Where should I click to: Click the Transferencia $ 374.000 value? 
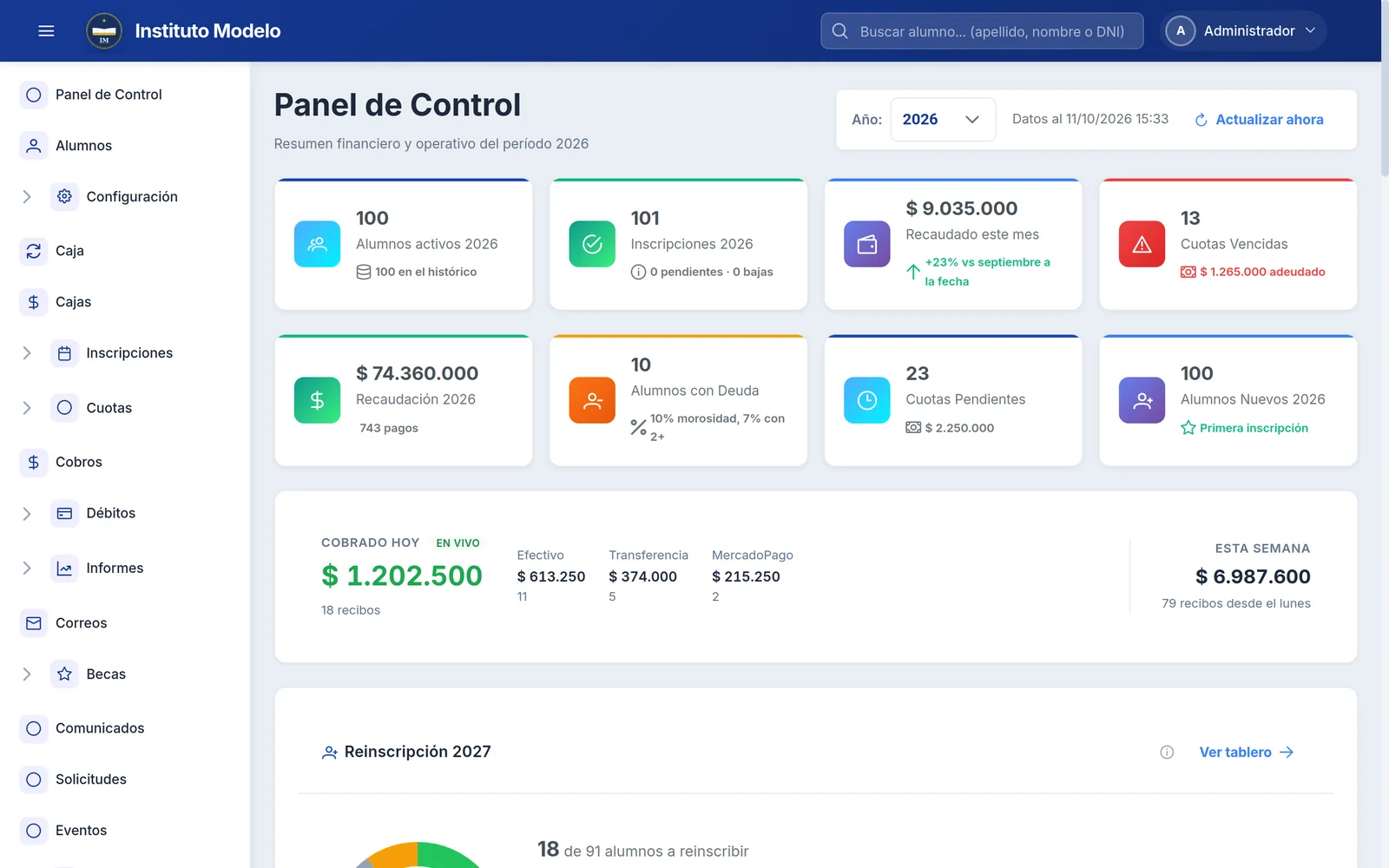pos(642,576)
